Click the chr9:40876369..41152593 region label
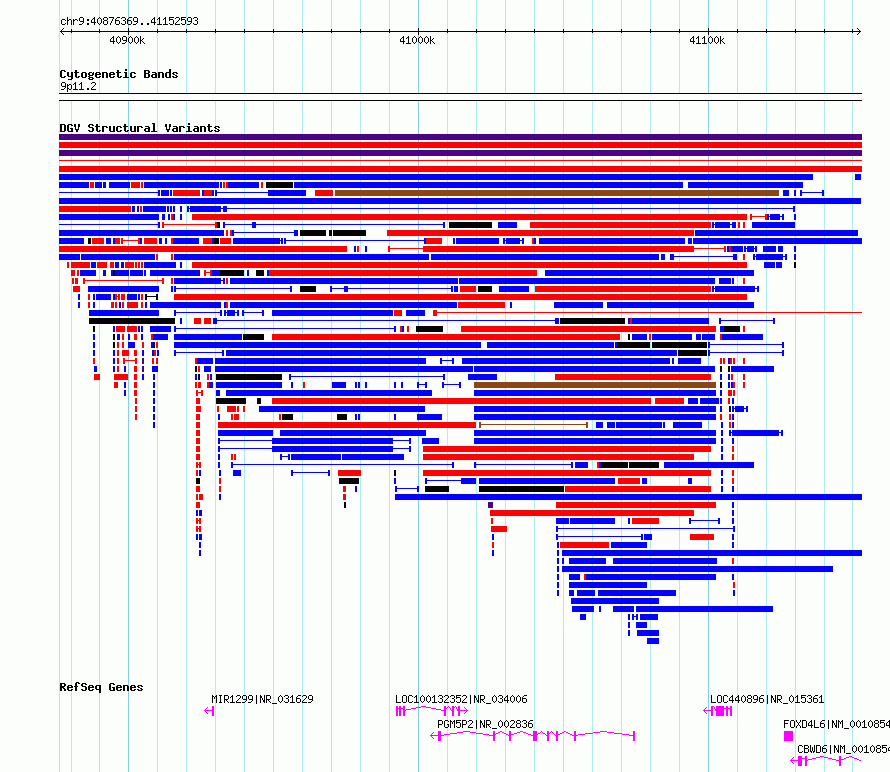This screenshot has height=772, width=890. tap(129, 21)
